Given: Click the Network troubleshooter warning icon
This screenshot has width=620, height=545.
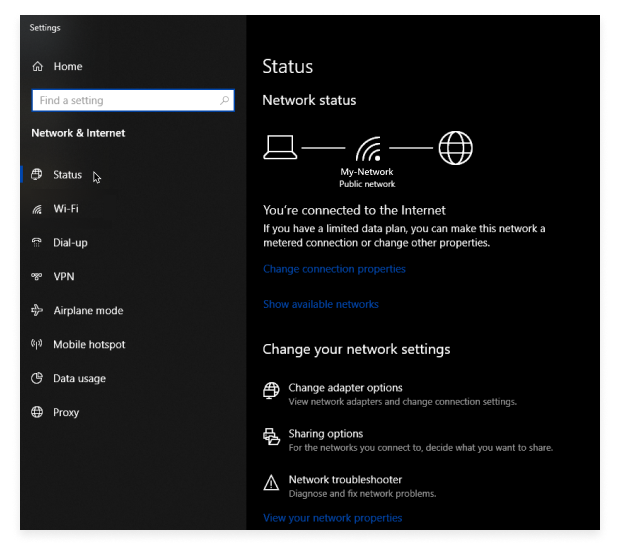Looking at the screenshot, I should point(271,484).
